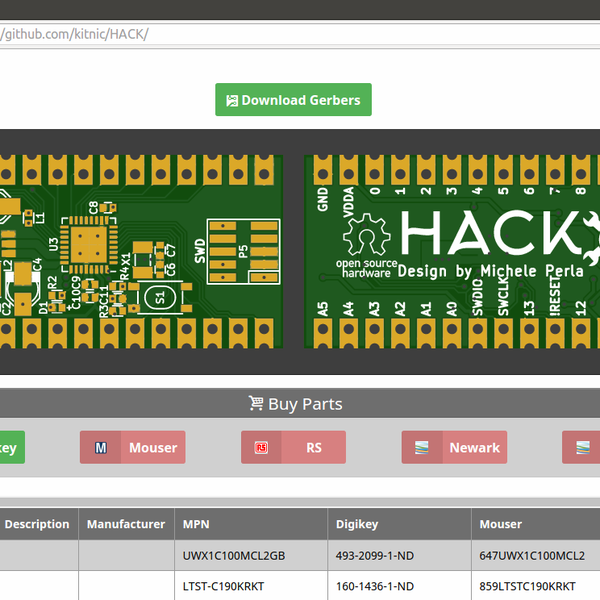
Task: Select the RS retailer button
Action: tap(293, 447)
